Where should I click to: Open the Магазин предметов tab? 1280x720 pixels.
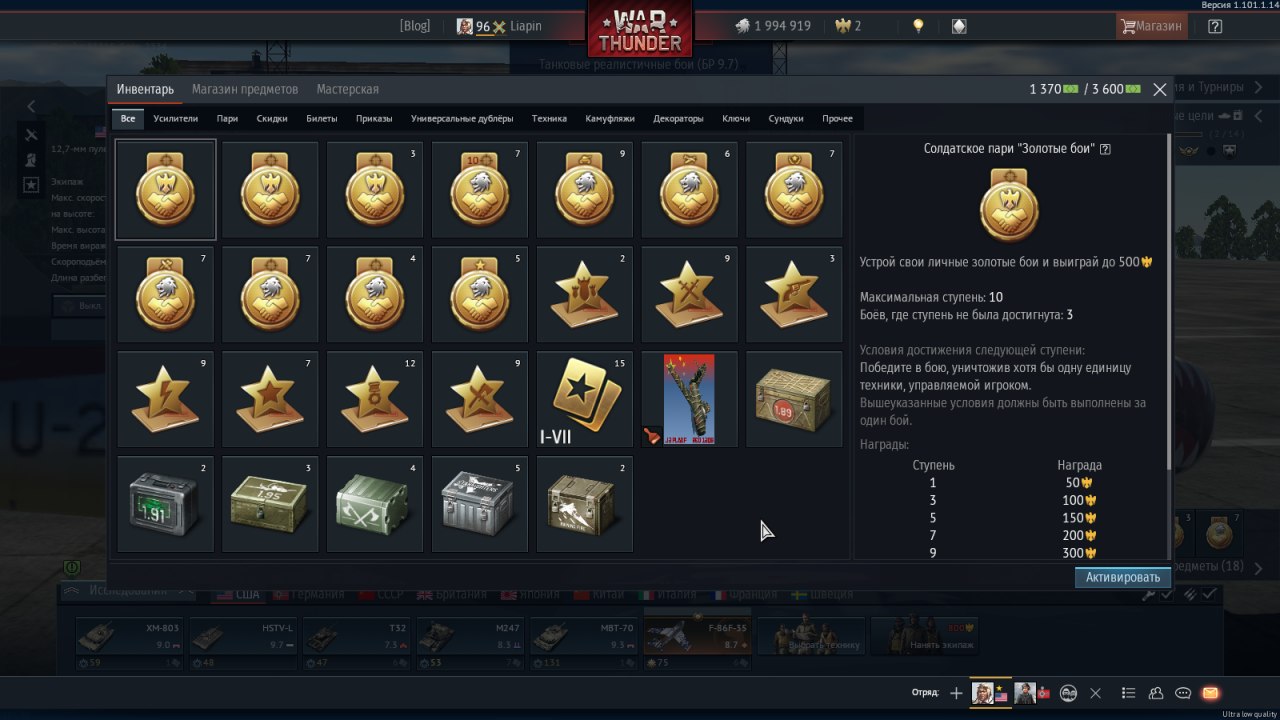tap(245, 89)
